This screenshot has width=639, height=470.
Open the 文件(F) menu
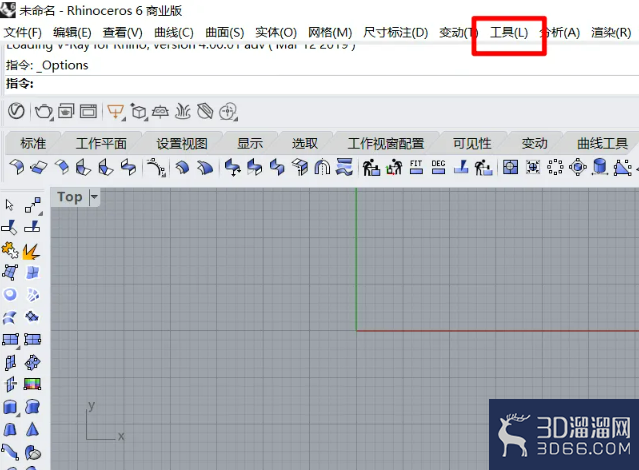[23, 32]
